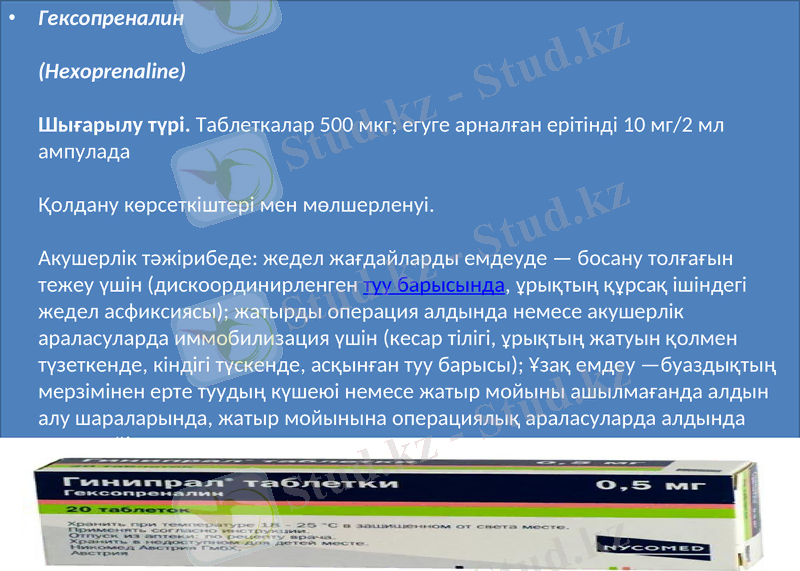Click the NYCOMED logo on package
The height and width of the screenshot is (571, 800).
tap(654, 549)
